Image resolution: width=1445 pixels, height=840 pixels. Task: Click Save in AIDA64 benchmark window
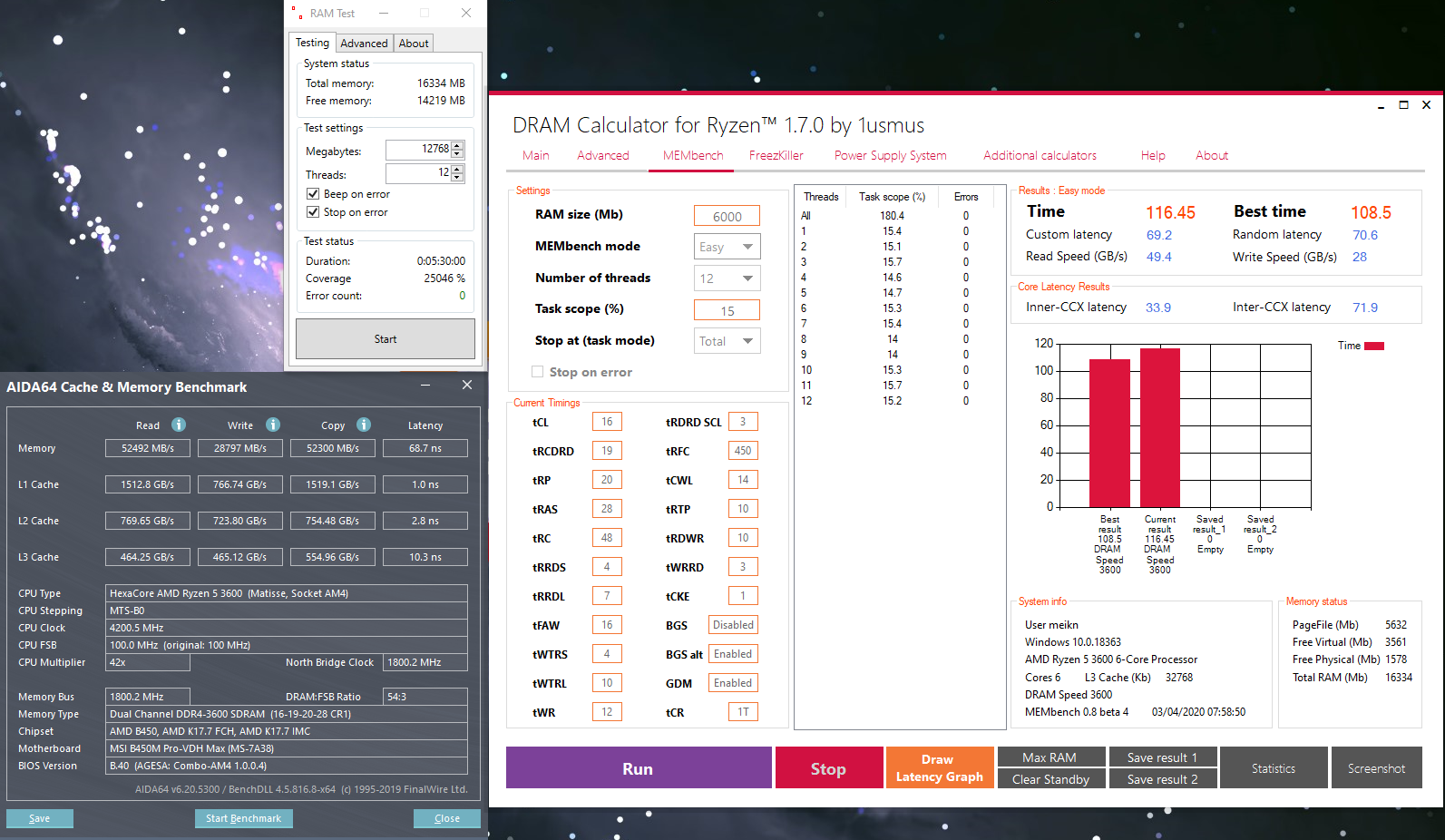tap(40, 818)
